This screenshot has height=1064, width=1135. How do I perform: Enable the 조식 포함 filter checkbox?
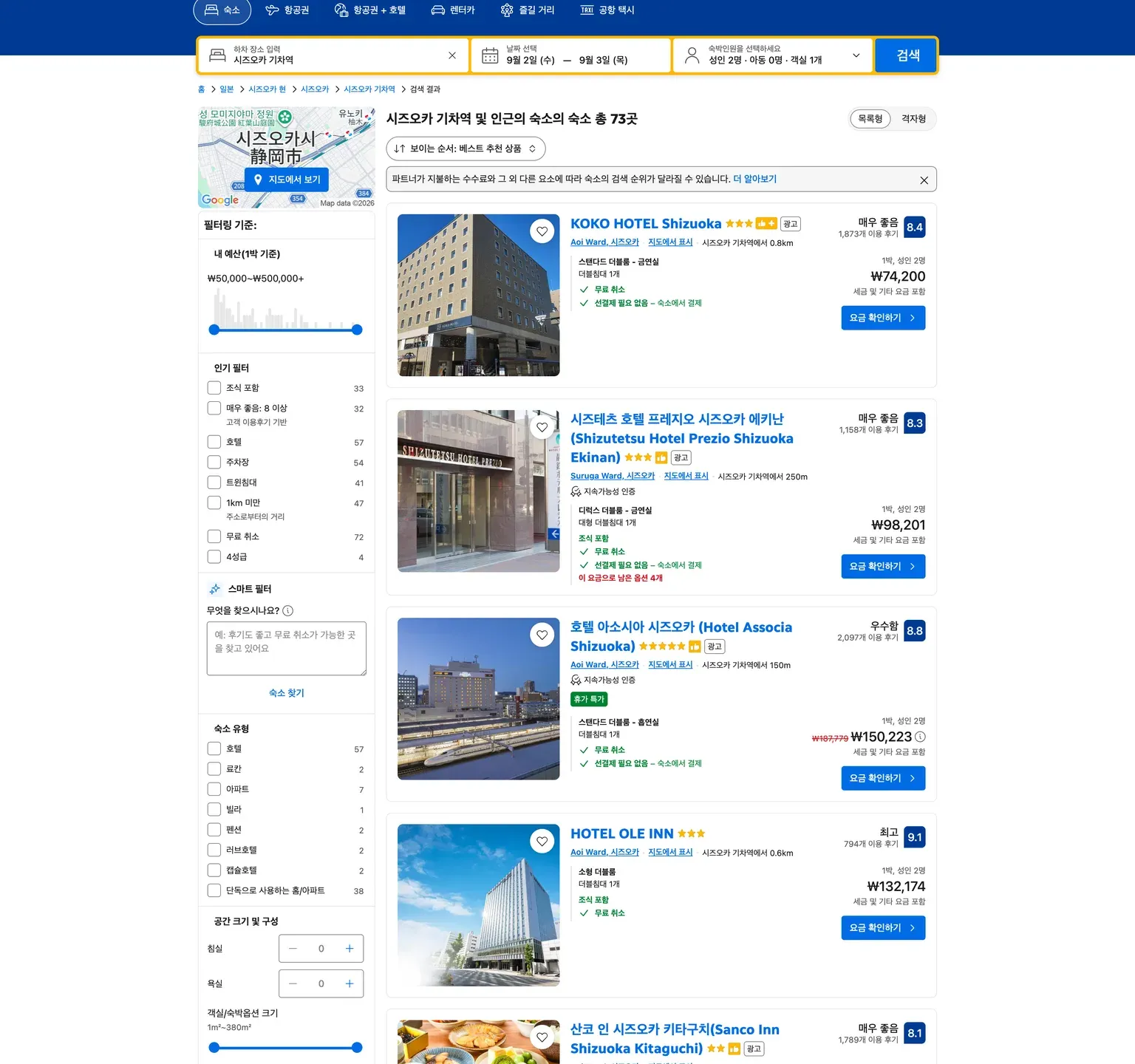pyautogui.click(x=214, y=388)
